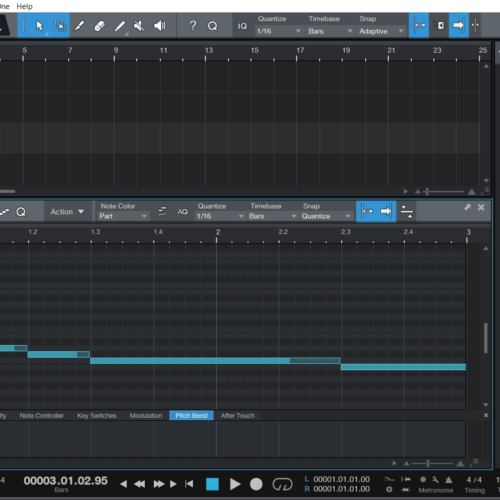Click the loop end R position value
The height and width of the screenshot is (500, 500).
click(342, 489)
